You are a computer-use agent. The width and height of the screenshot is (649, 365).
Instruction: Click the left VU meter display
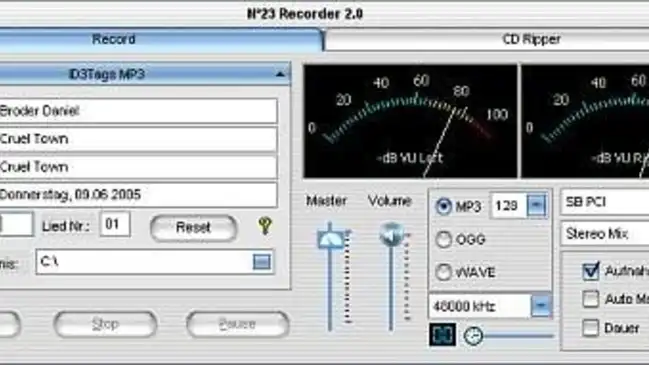click(x=410, y=122)
